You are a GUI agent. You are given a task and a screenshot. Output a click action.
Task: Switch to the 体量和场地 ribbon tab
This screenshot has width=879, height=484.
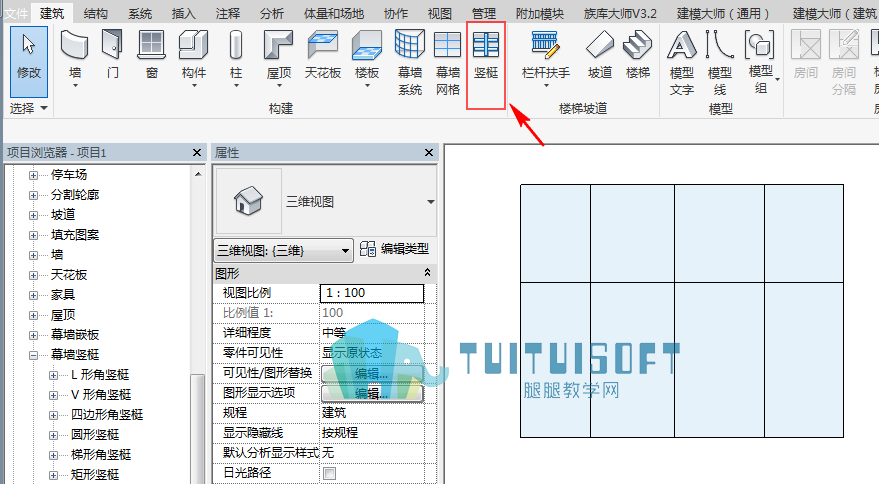[x=334, y=13]
